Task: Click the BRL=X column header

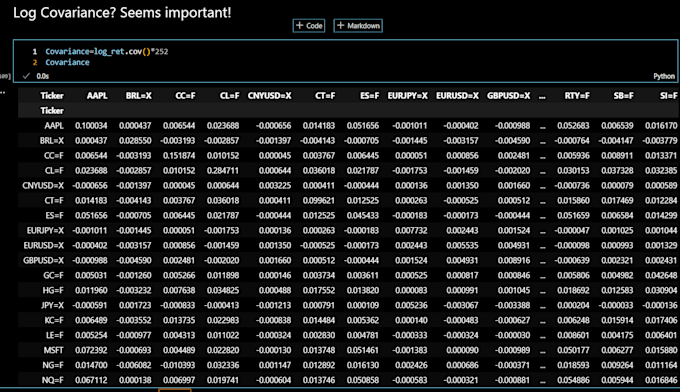Action: pos(138,96)
